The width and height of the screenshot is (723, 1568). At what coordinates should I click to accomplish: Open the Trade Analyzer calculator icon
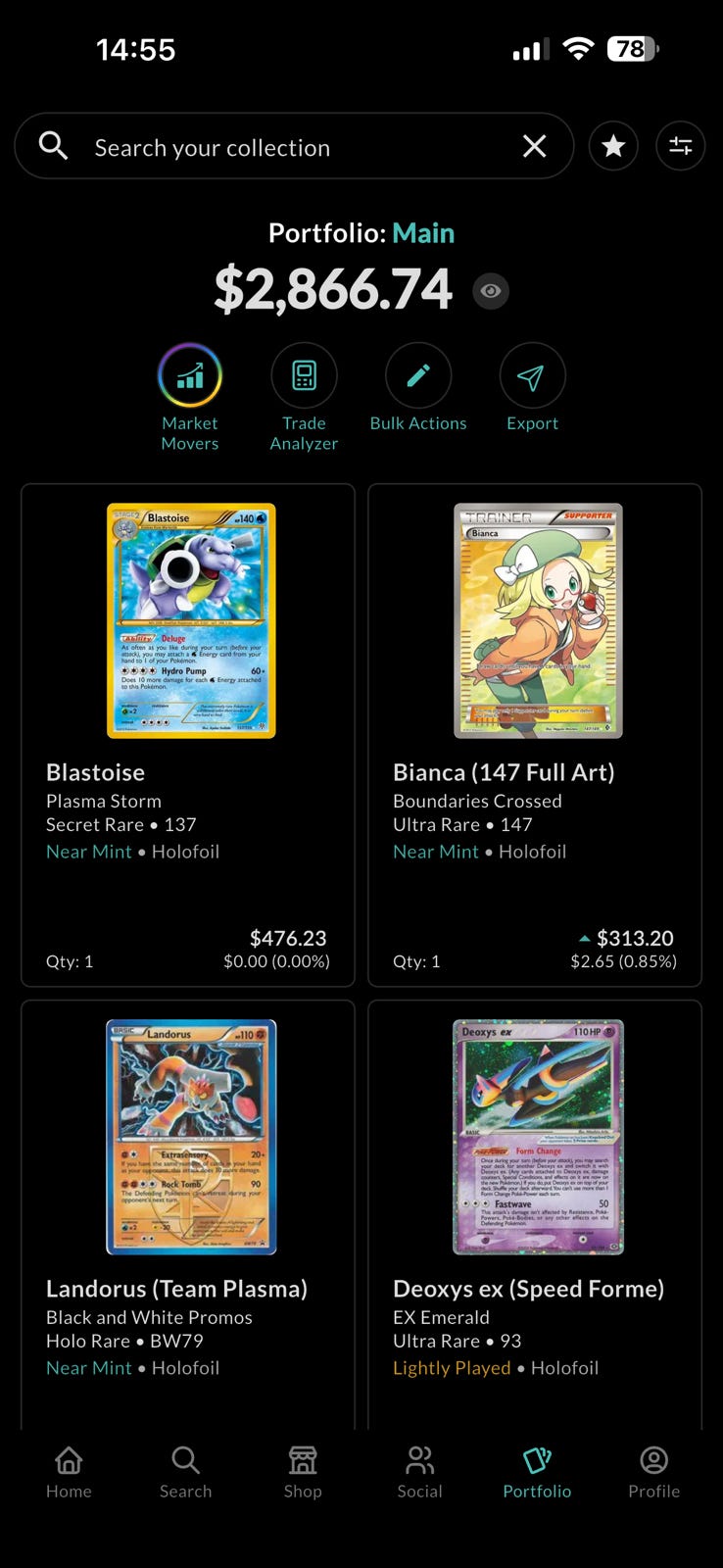pos(304,376)
